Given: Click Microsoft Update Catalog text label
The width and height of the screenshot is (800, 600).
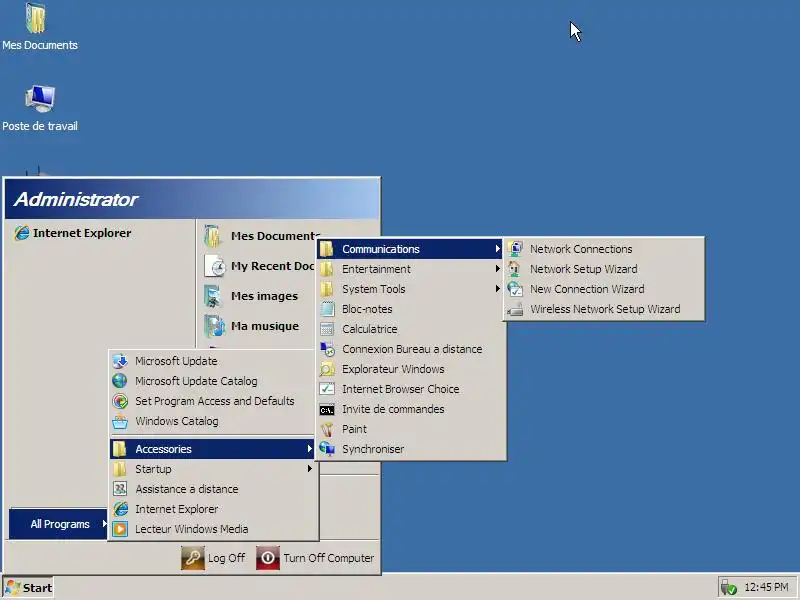Looking at the screenshot, I should pos(196,381).
